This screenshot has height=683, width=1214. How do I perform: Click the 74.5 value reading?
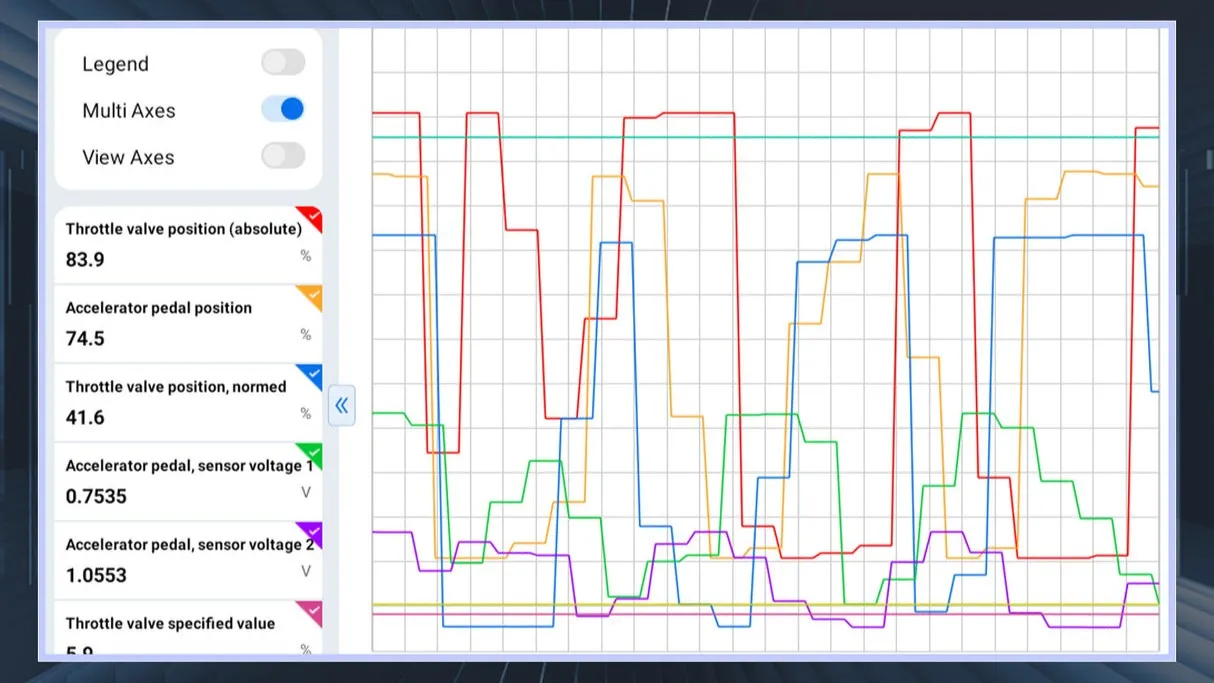[85, 339]
